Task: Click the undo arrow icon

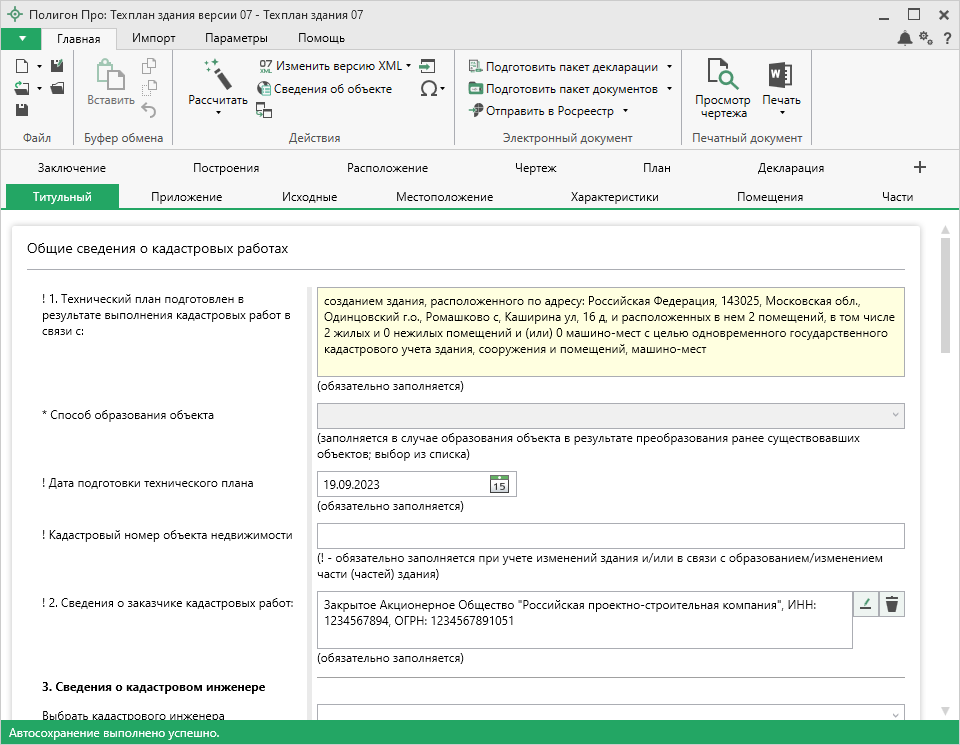Action: [x=149, y=110]
